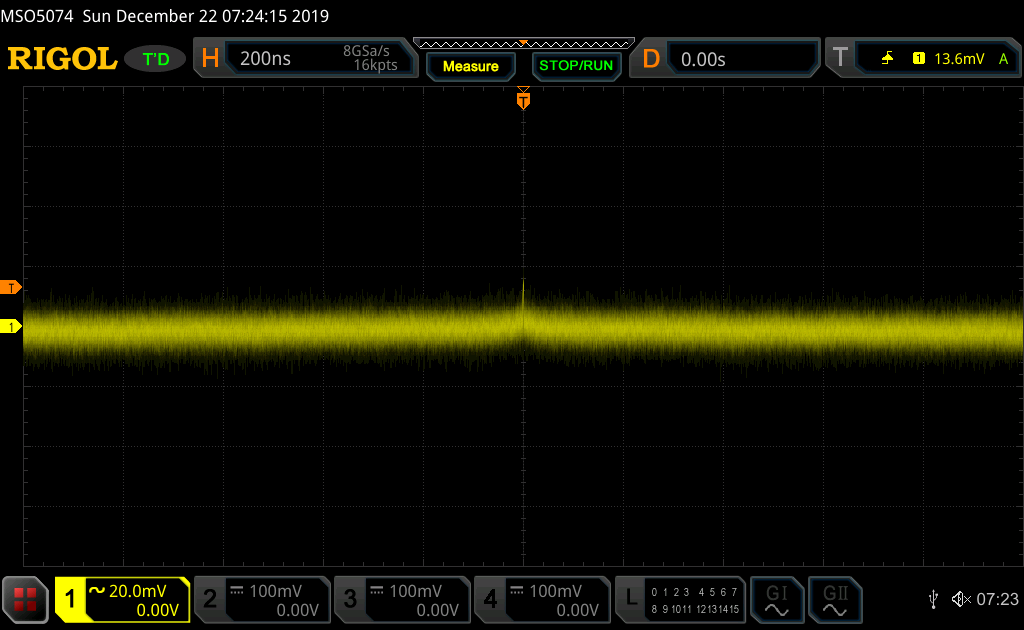Toggle channel 1 at 20.0mV

(122, 599)
